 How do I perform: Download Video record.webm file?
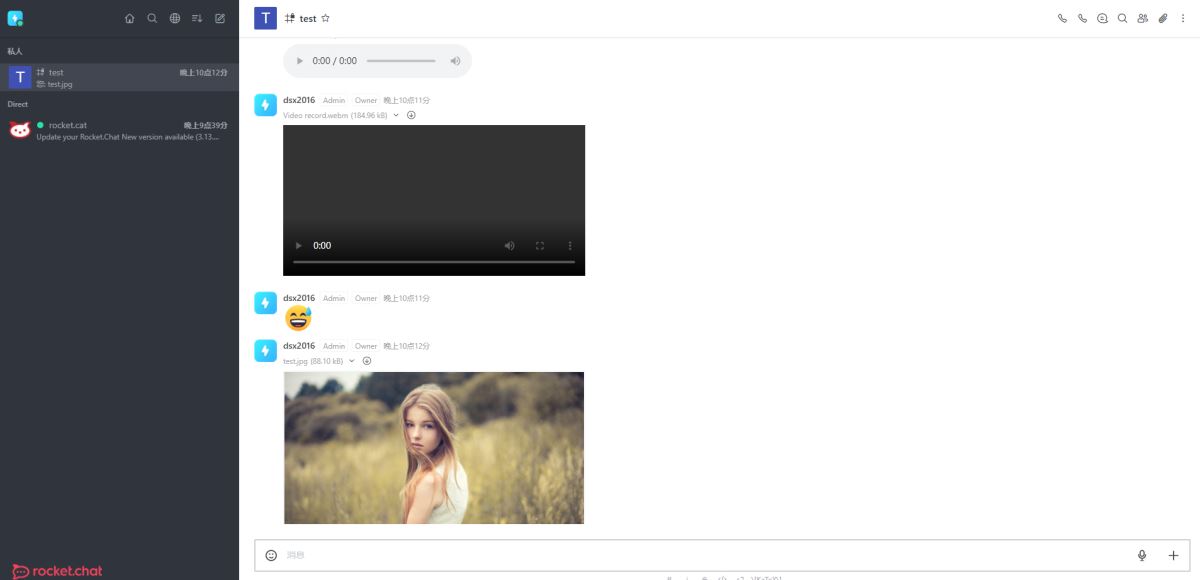click(x=411, y=115)
